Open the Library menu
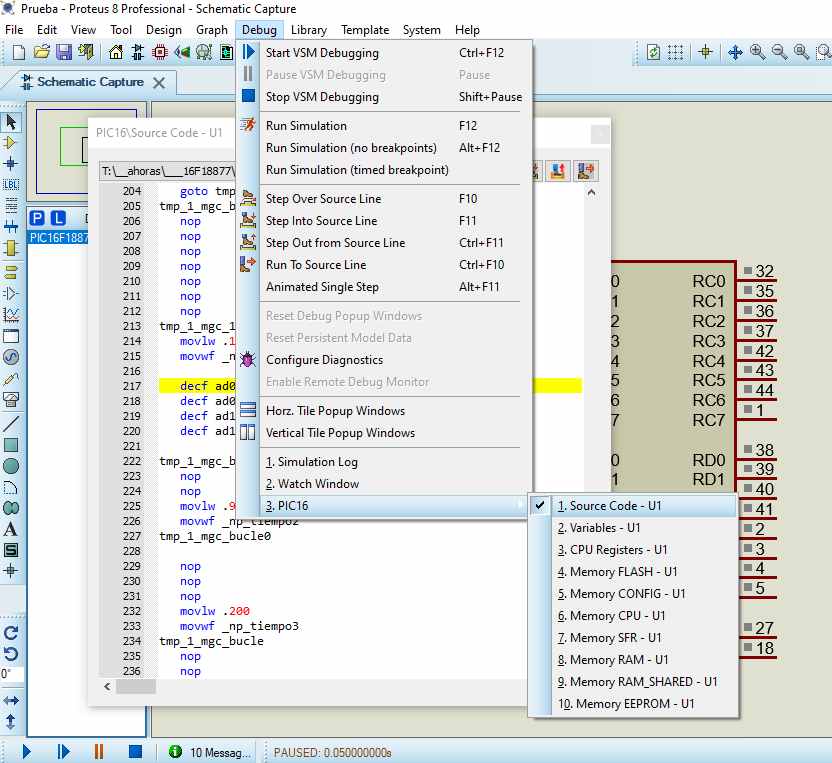This screenshot has width=832, height=763. point(309,30)
